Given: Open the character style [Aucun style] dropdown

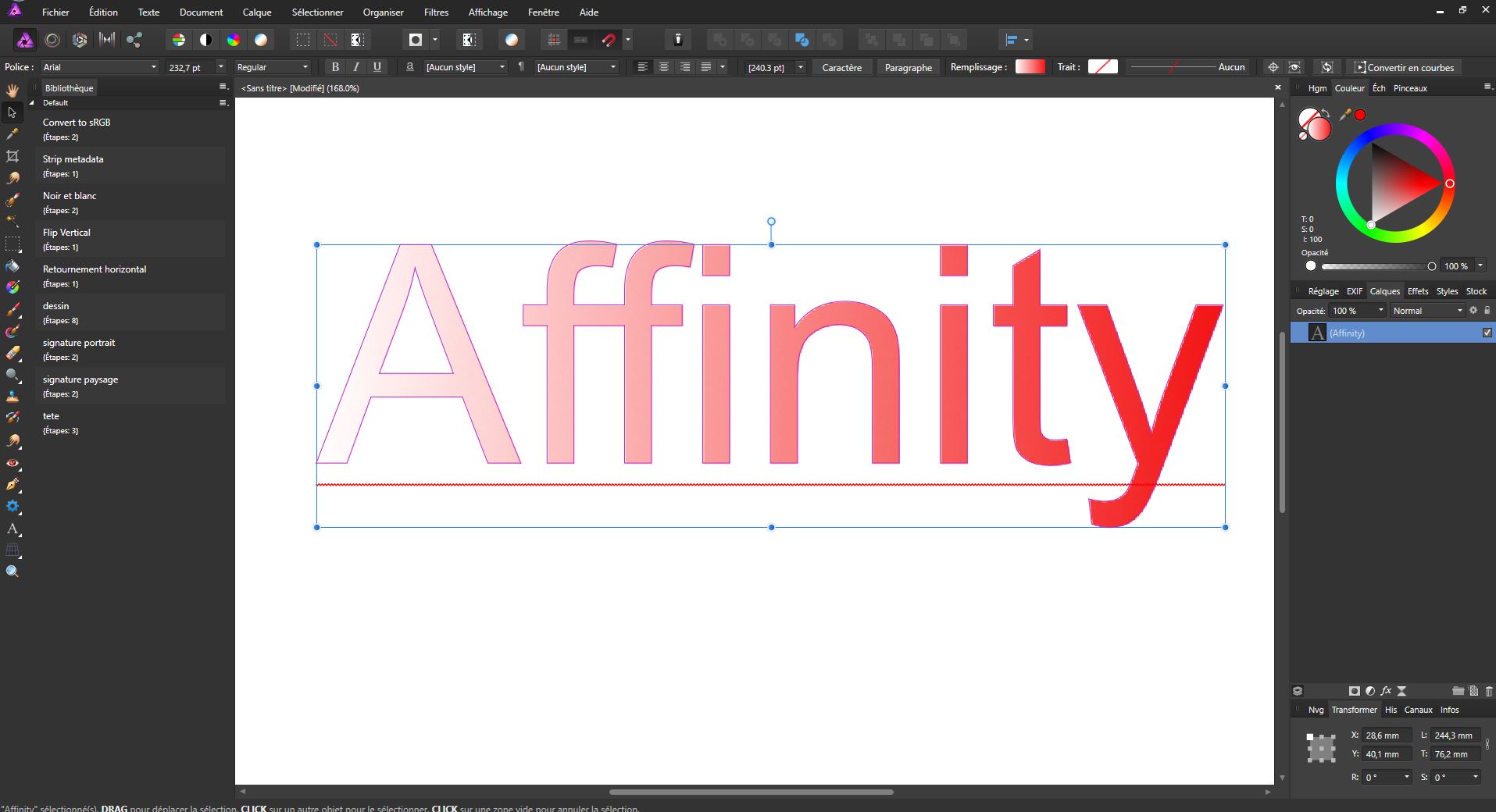Looking at the screenshot, I should click(x=466, y=67).
